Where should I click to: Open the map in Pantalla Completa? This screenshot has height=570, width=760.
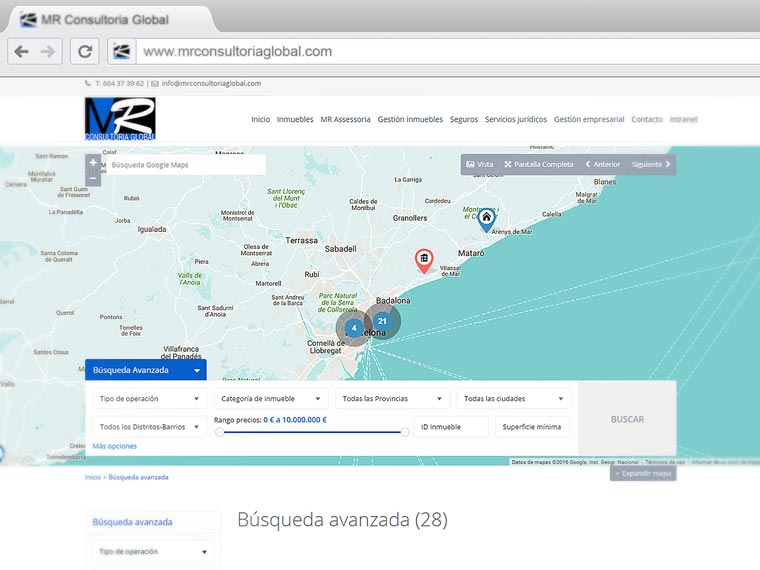coord(538,164)
